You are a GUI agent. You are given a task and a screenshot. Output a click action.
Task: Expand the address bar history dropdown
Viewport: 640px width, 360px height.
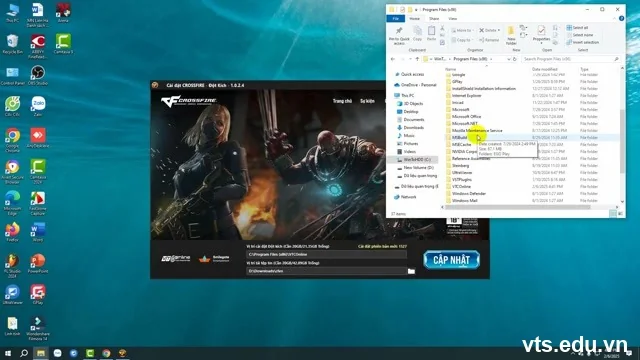point(509,59)
